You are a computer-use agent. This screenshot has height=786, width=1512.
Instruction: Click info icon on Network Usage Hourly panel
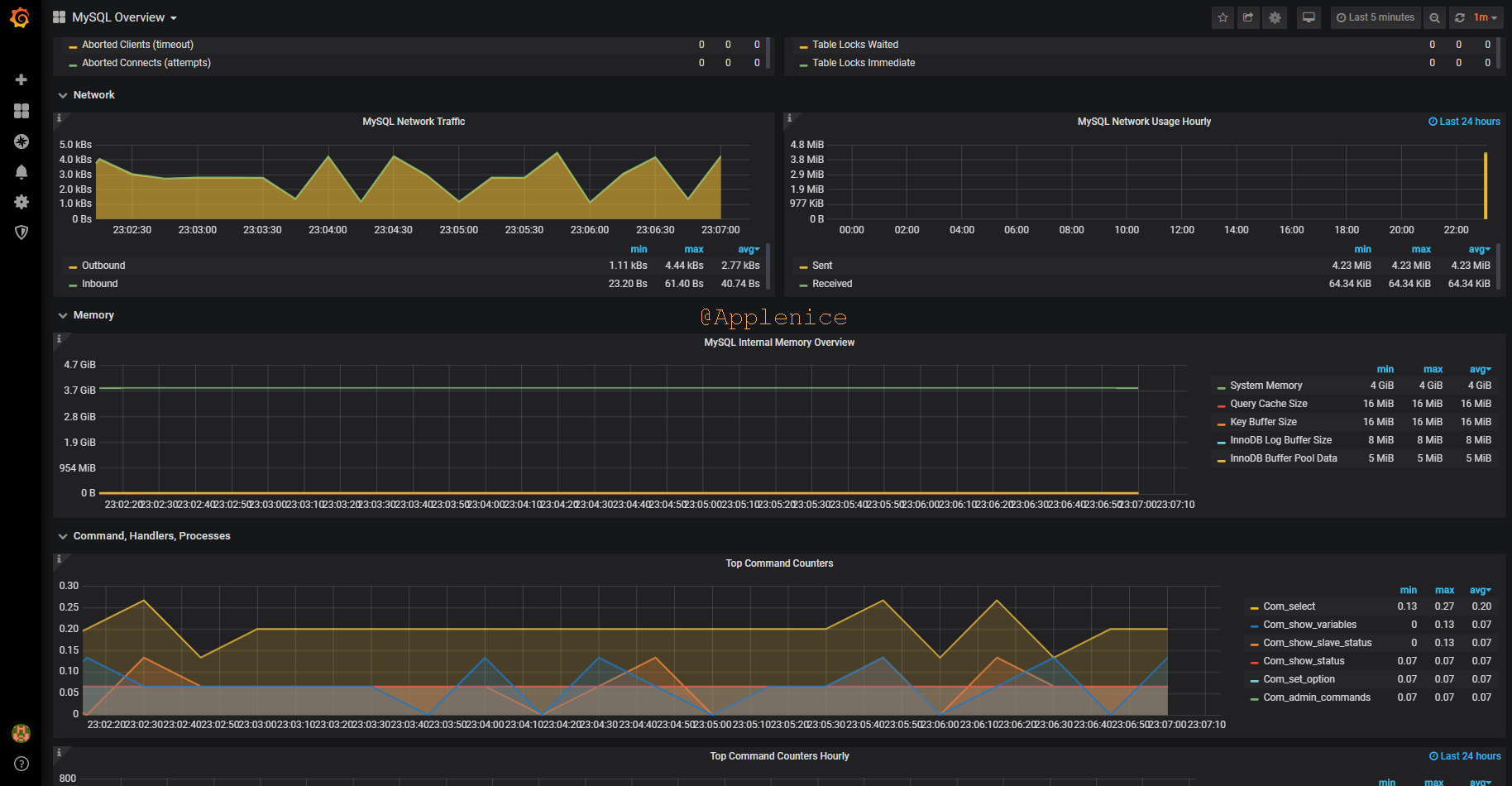789,118
